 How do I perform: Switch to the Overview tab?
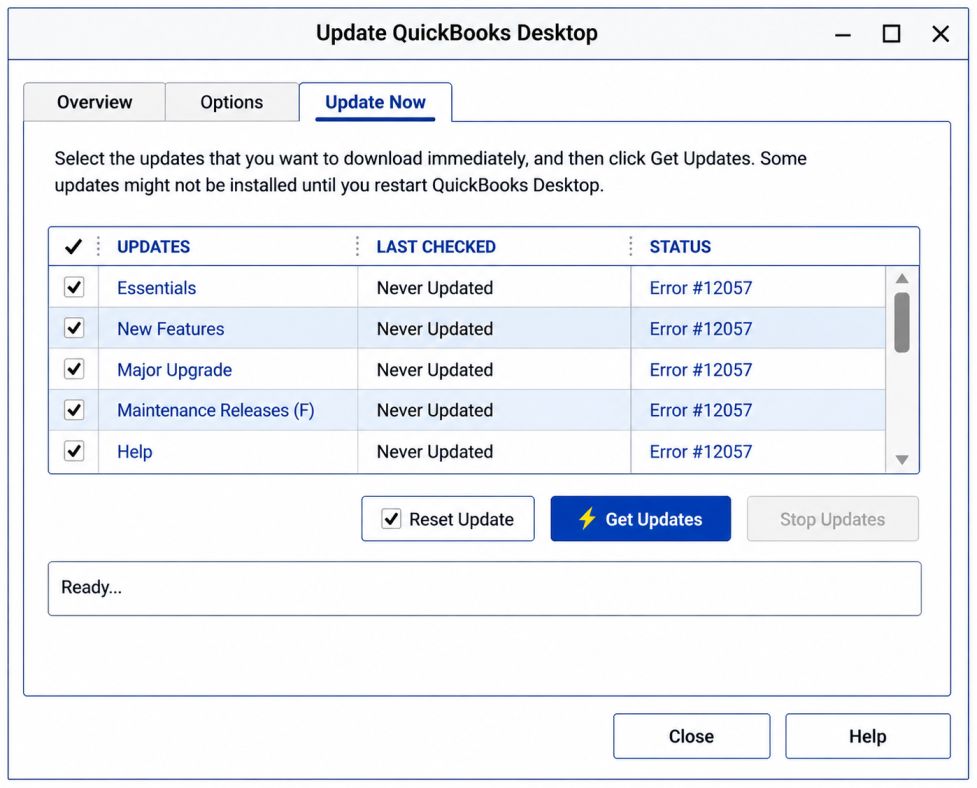(x=95, y=102)
